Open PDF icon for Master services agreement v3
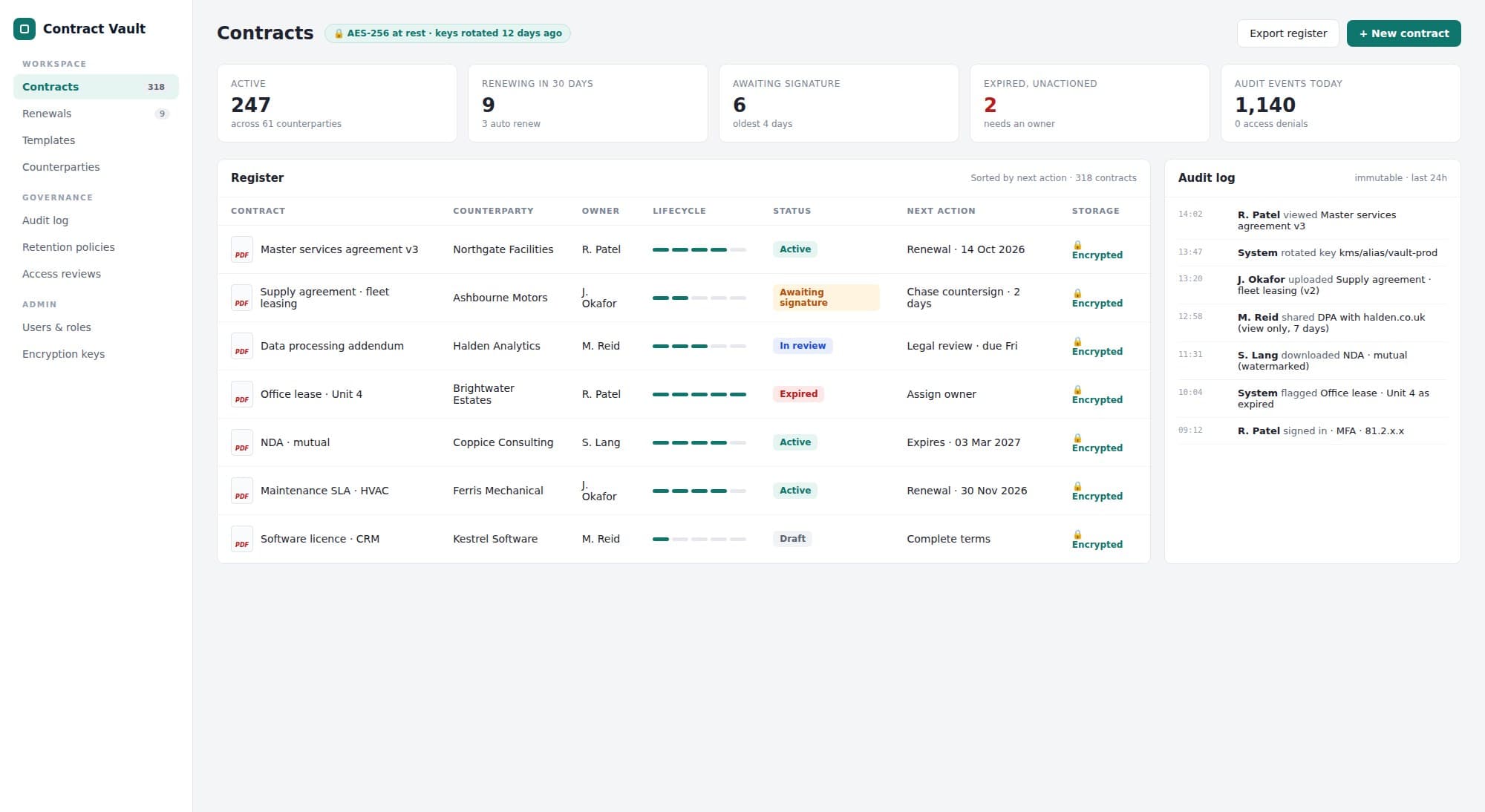1485x812 pixels. tap(242, 249)
